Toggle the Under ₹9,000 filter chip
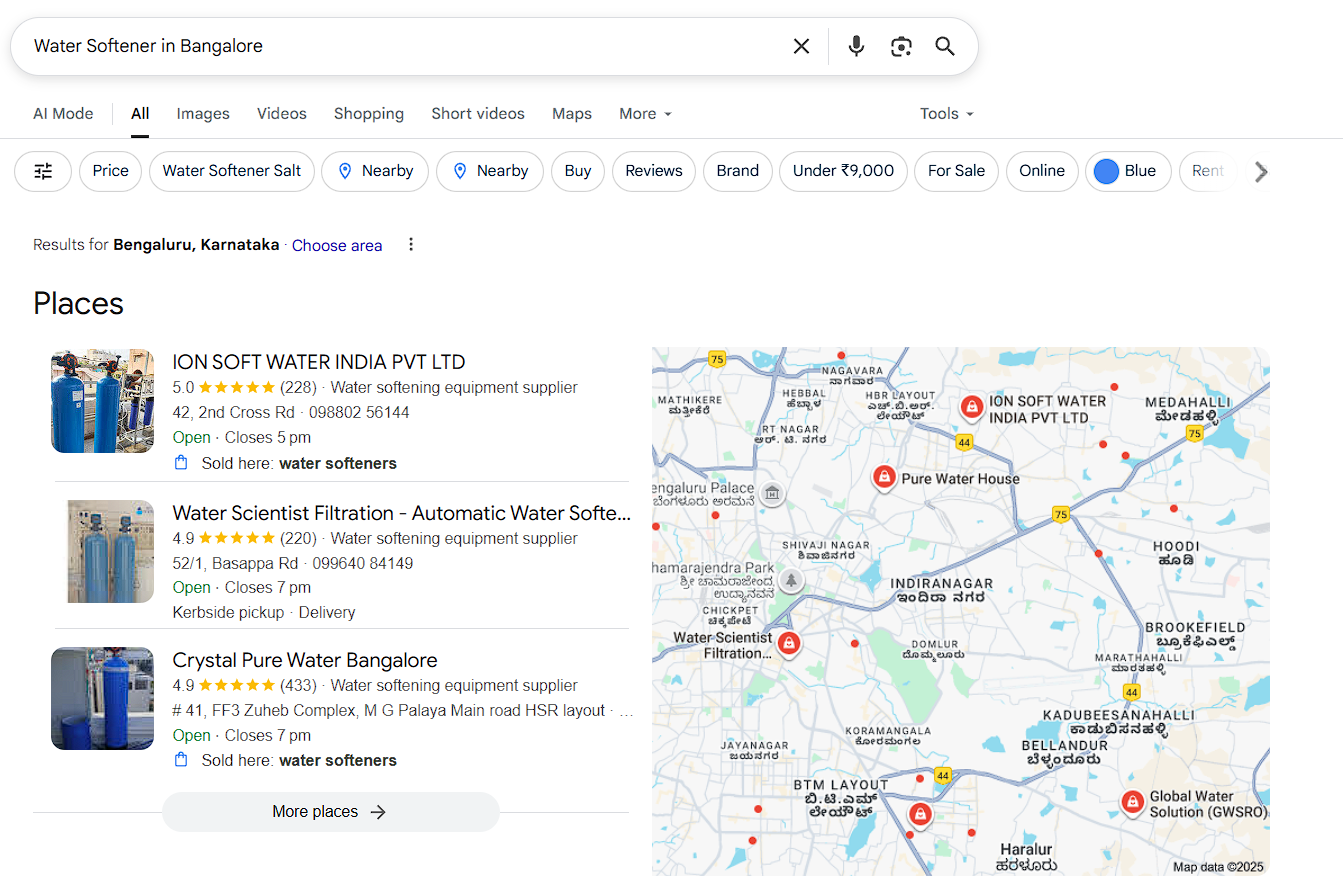Screen dimensions: 1343x879 pyautogui.click(x=843, y=171)
